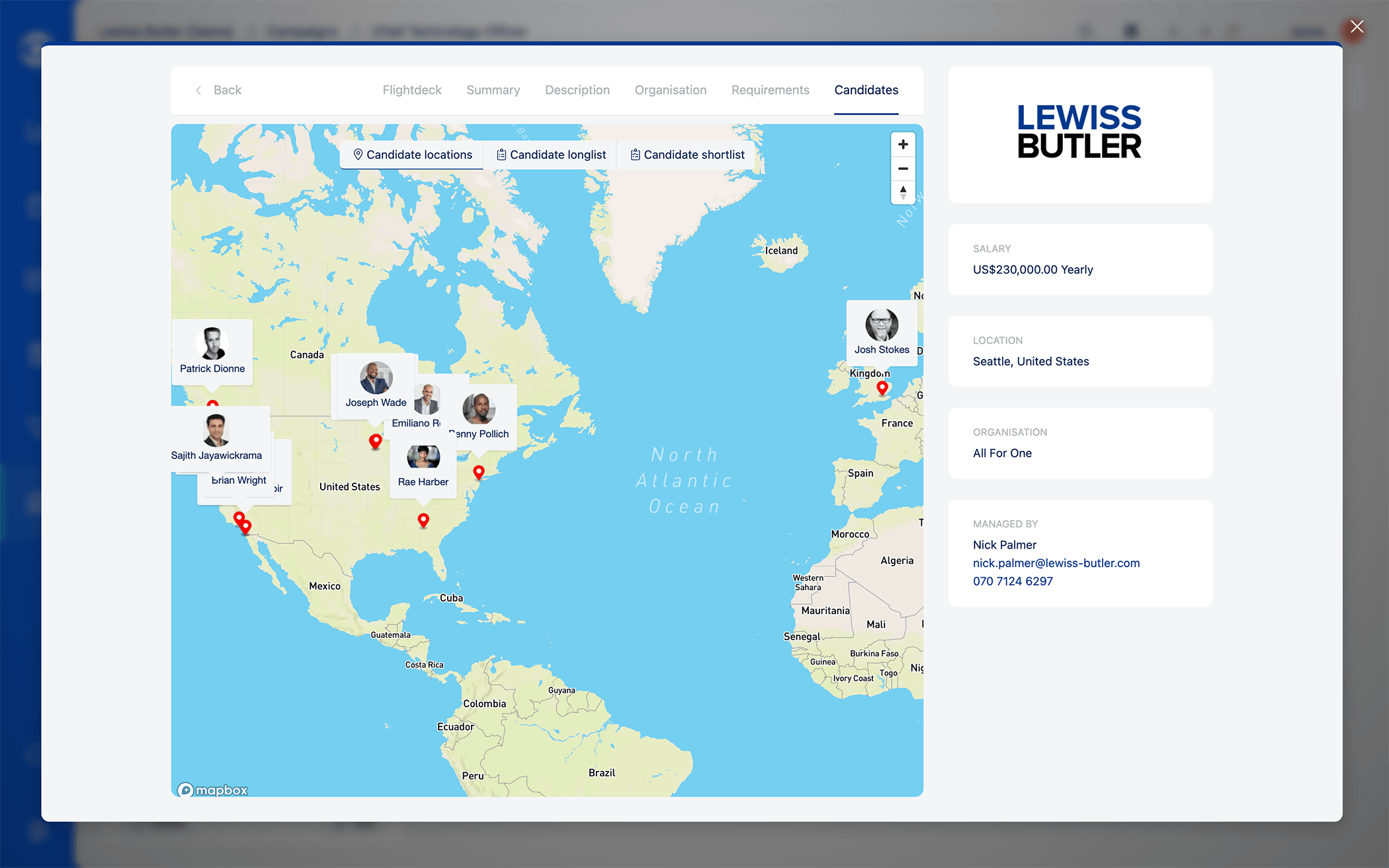
Task: Open the Summary tab
Action: point(493,90)
